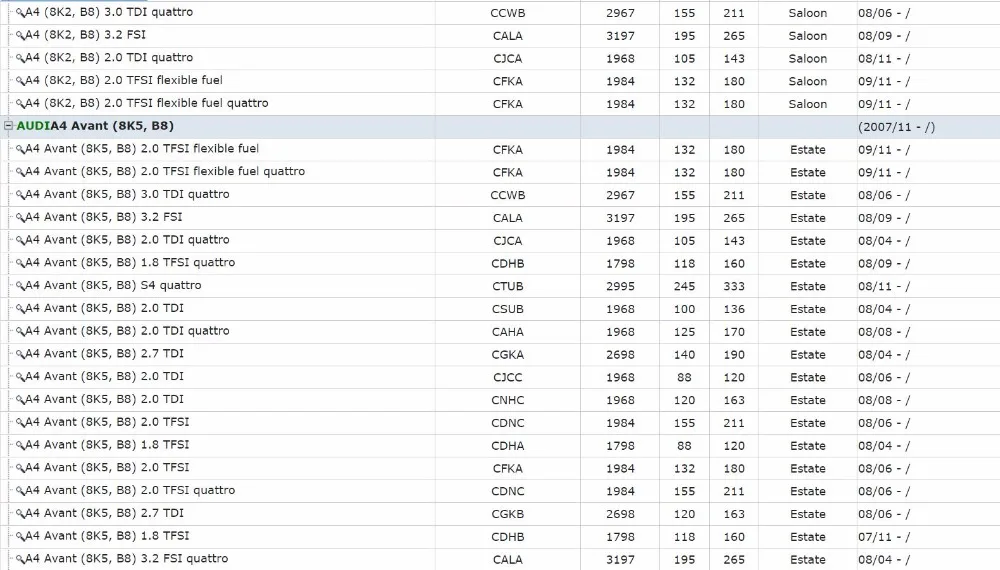Click engine code CGKA
Screen dimensions: 1000x570
pos(508,354)
